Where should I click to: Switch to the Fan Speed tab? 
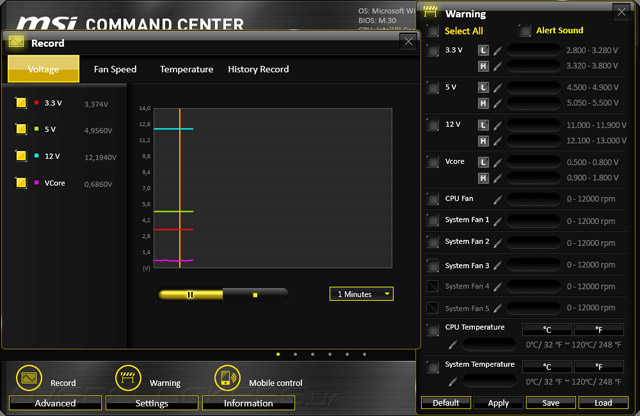coord(115,69)
